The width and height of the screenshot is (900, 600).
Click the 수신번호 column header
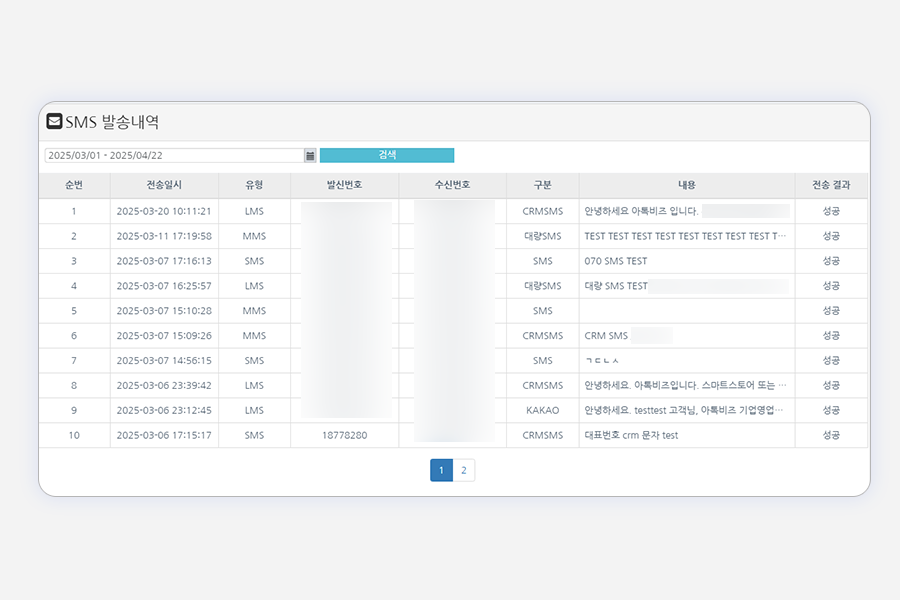pyautogui.click(x=452, y=185)
